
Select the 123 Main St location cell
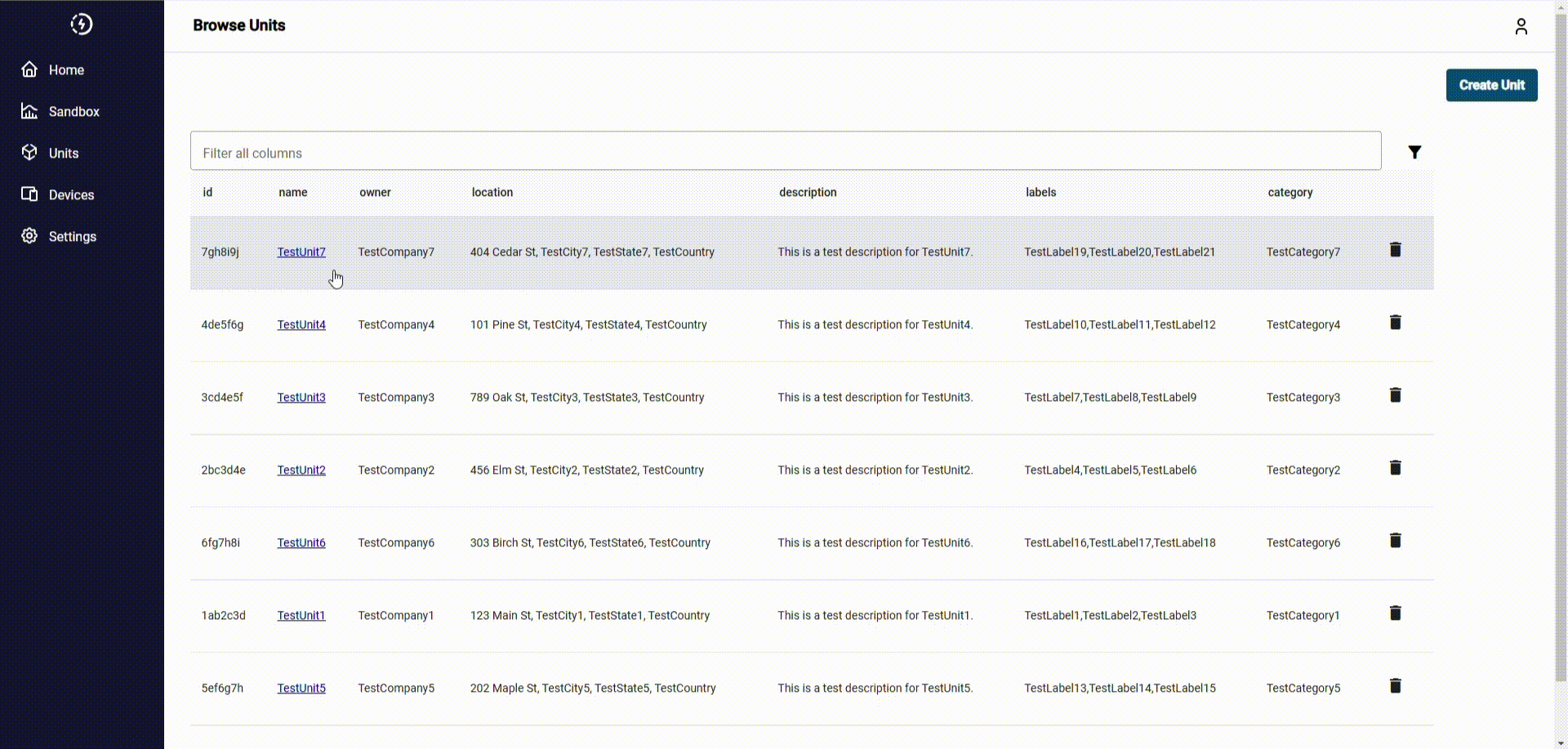[590, 616]
